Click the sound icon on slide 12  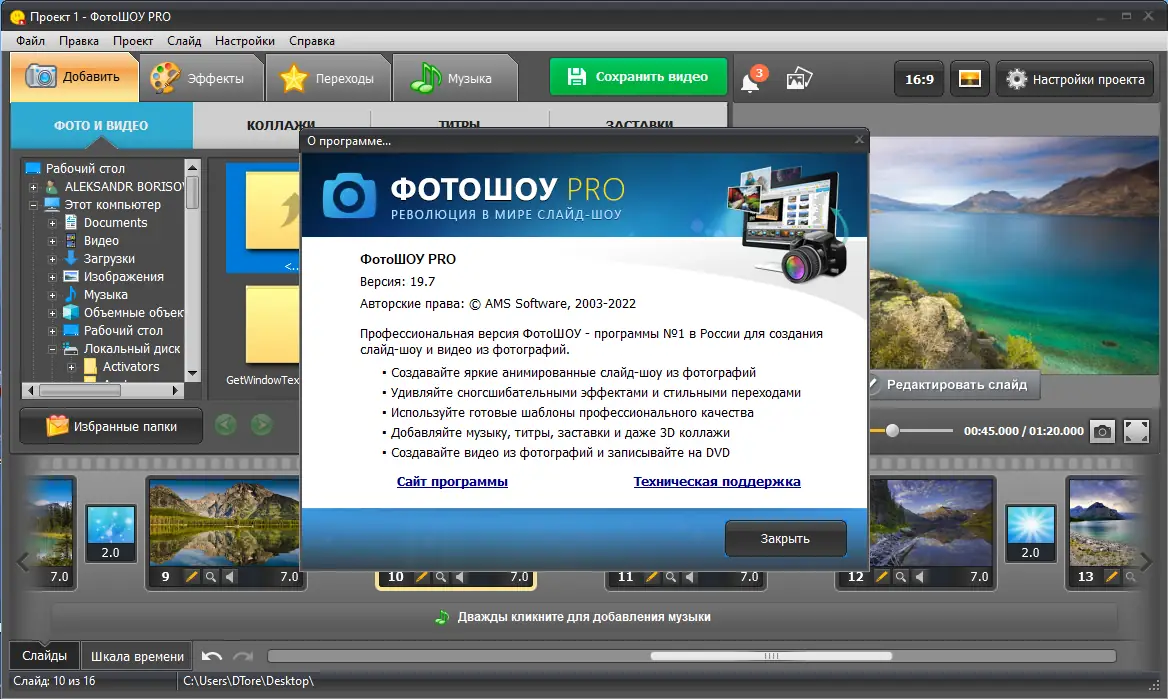[920, 577]
